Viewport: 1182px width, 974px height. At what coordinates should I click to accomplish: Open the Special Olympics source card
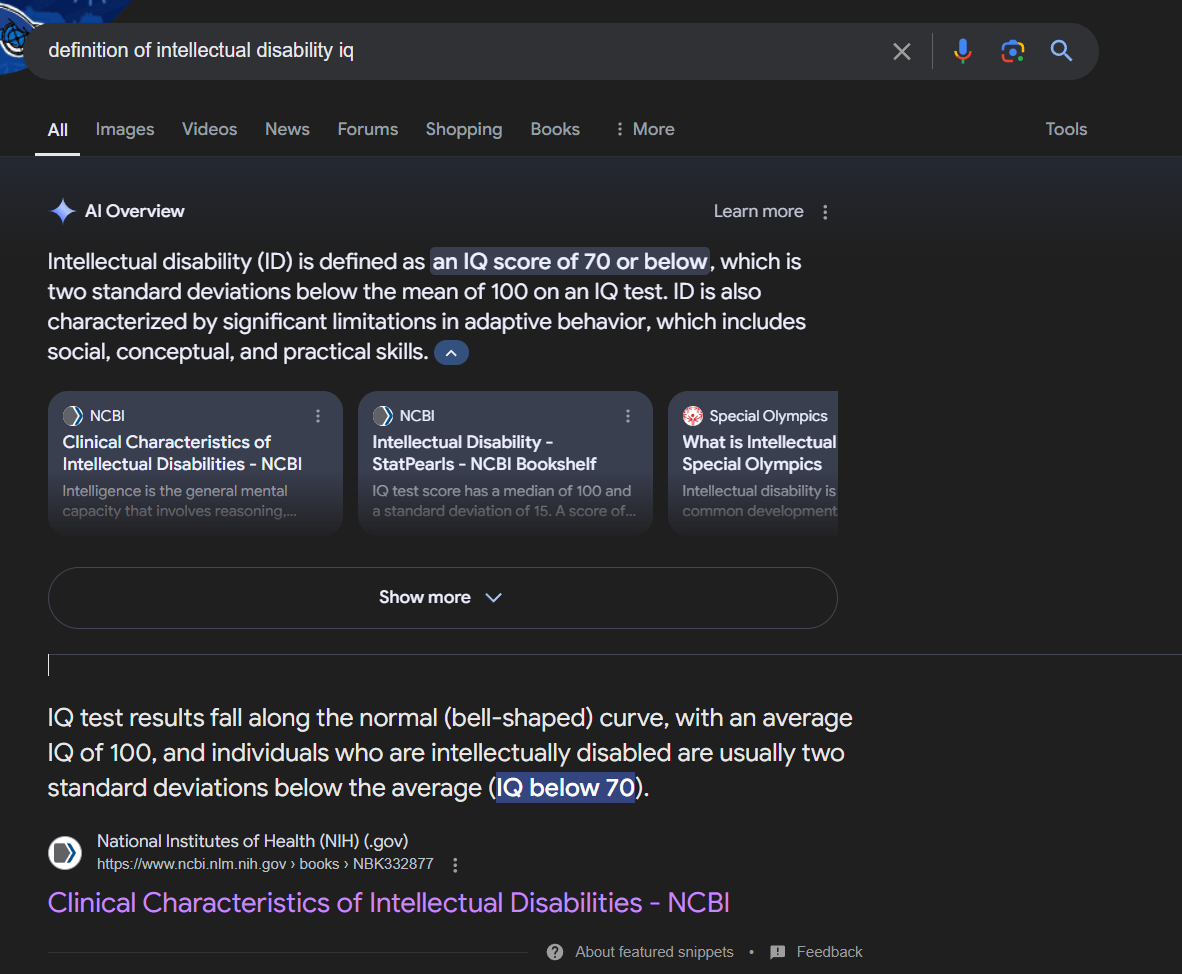753,462
